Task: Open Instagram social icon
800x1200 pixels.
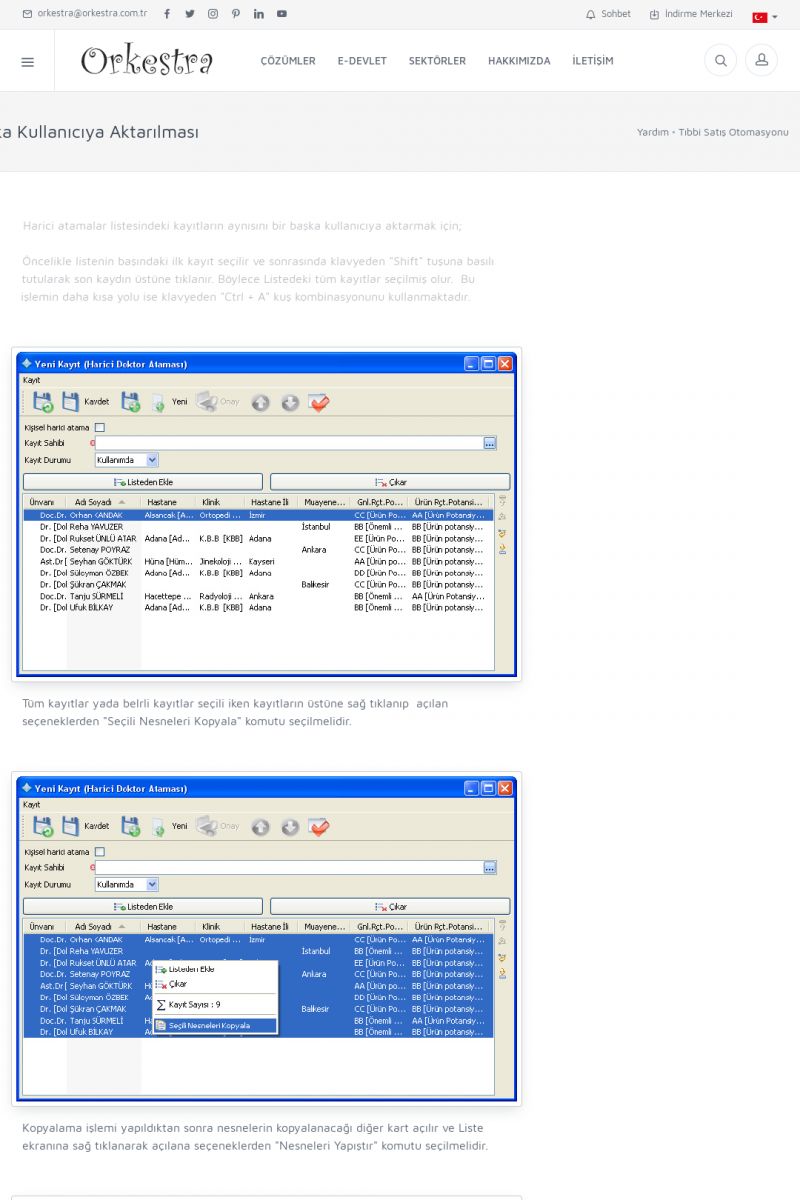Action: click(213, 14)
